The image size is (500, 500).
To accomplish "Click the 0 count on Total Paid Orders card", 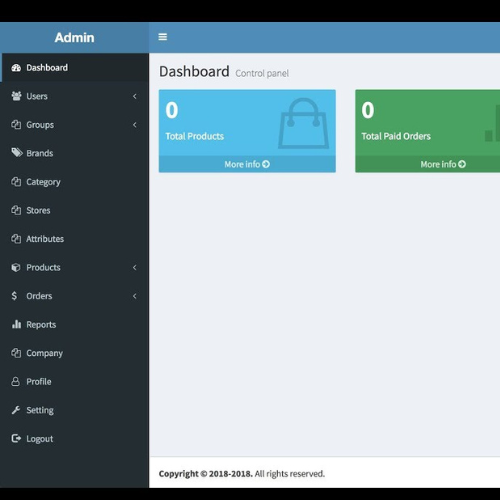I will click(368, 110).
